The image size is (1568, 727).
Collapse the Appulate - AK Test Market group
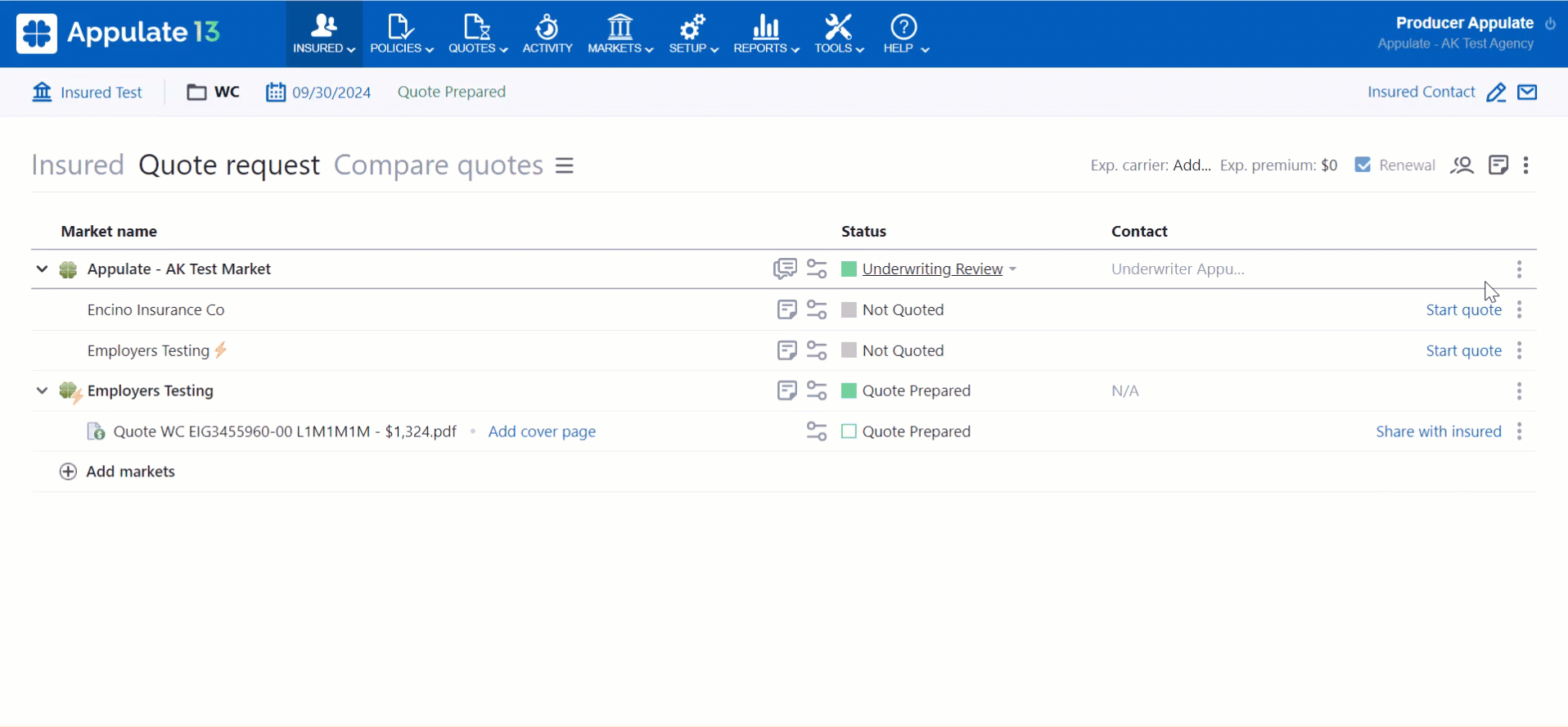[42, 269]
